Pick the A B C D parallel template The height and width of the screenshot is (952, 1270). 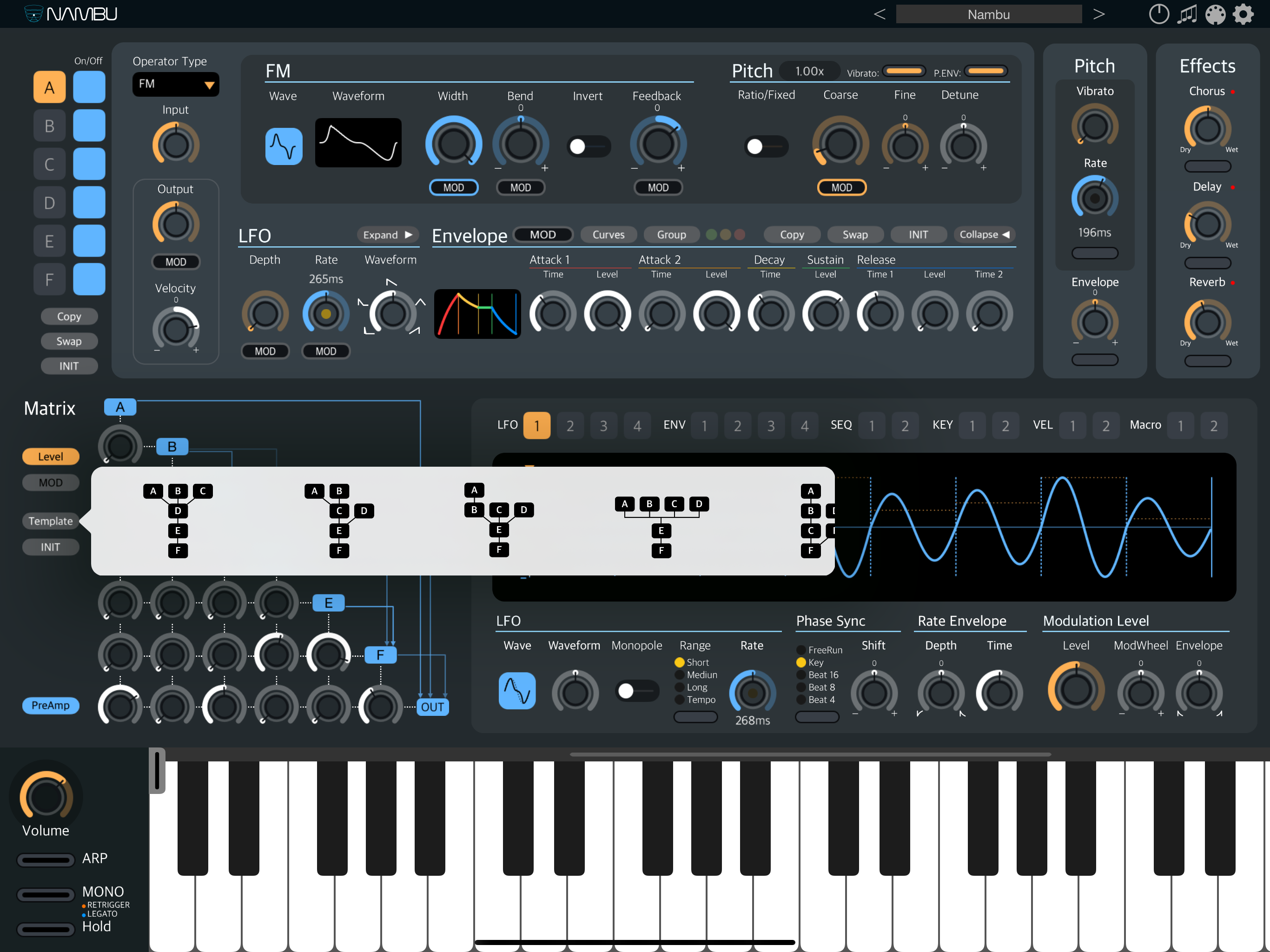point(661,525)
